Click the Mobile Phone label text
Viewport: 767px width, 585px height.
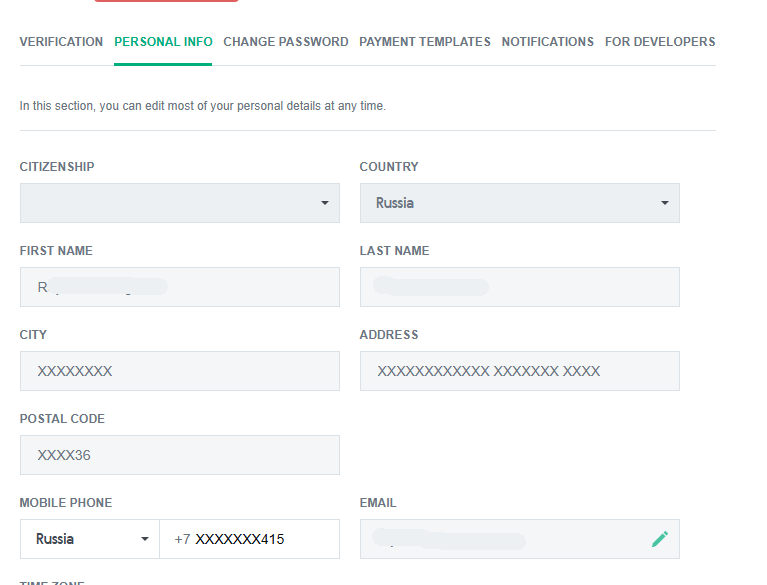coord(66,503)
